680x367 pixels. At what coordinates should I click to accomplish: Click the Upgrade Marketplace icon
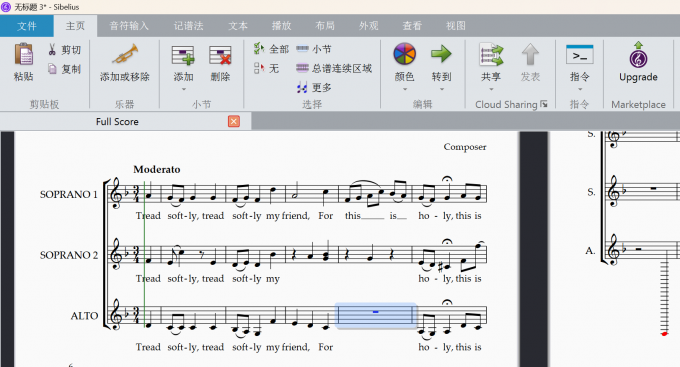coord(638,55)
